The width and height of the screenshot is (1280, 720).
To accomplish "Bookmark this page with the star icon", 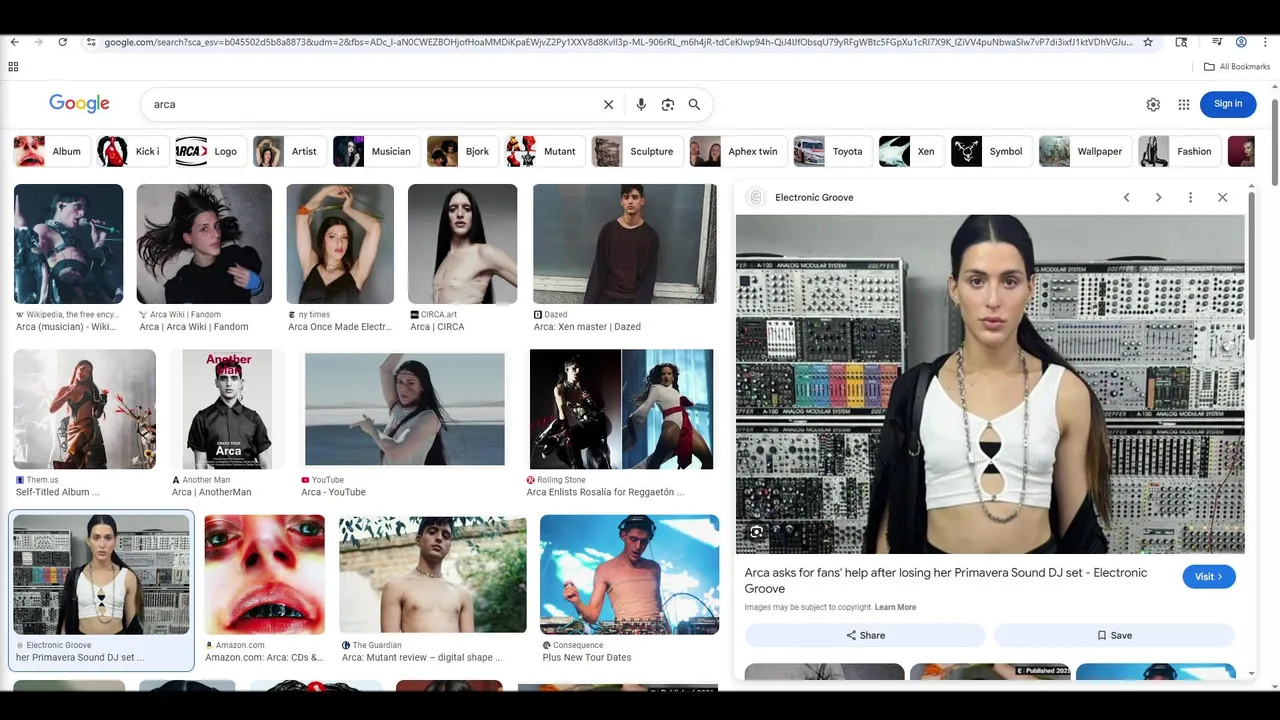I will (1148, 42).
